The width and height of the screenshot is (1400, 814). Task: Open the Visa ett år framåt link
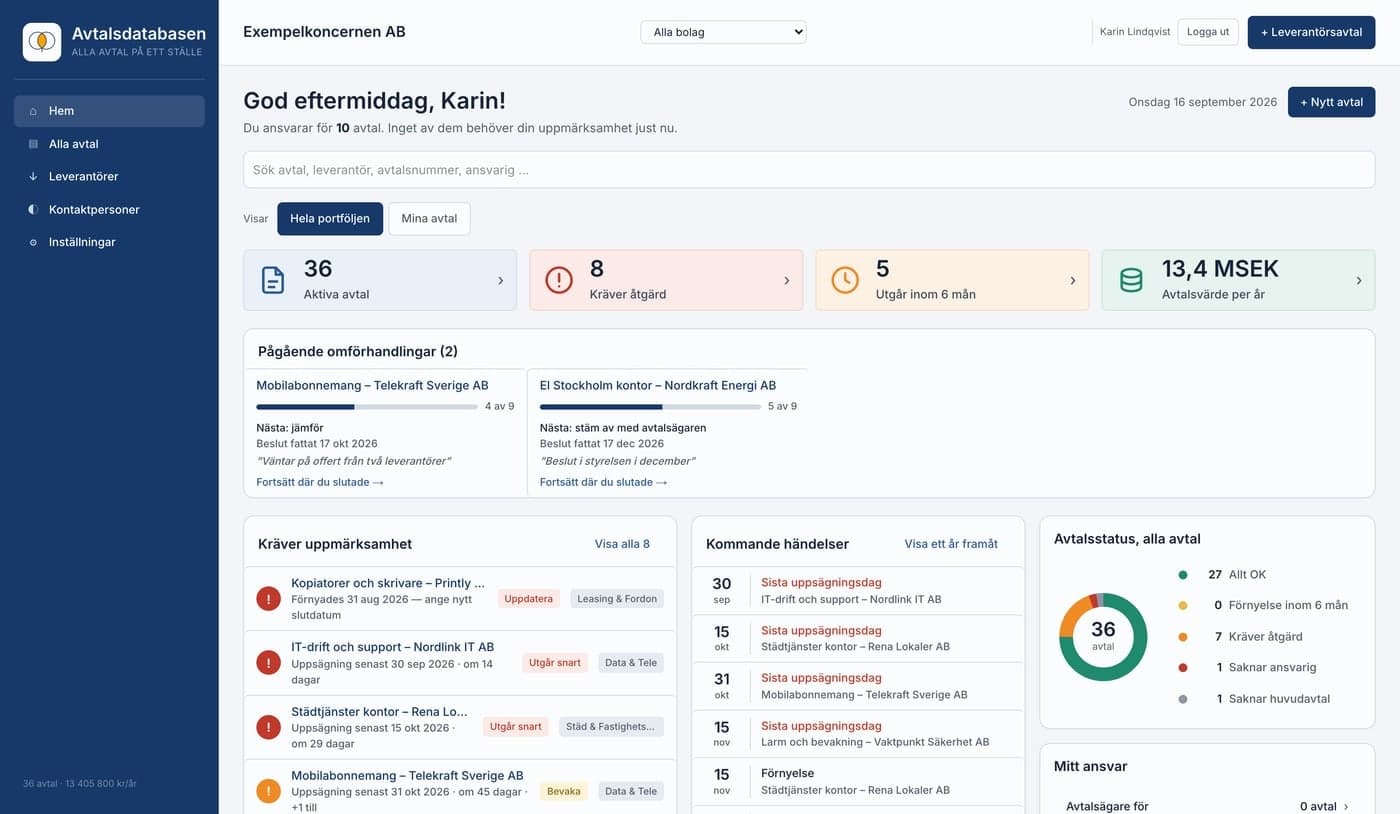(x=951, y=544)
